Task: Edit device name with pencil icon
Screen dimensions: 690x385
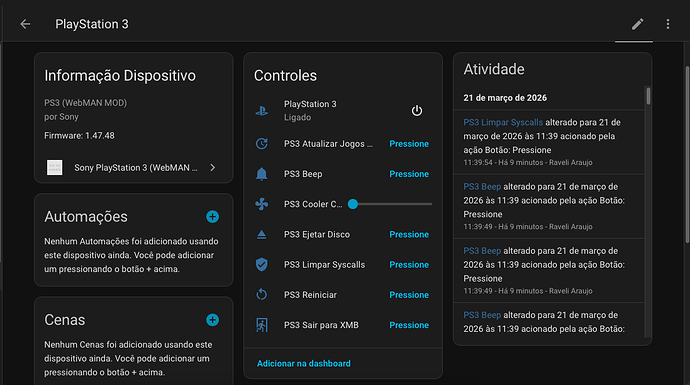Action: (x=638, y=24)
